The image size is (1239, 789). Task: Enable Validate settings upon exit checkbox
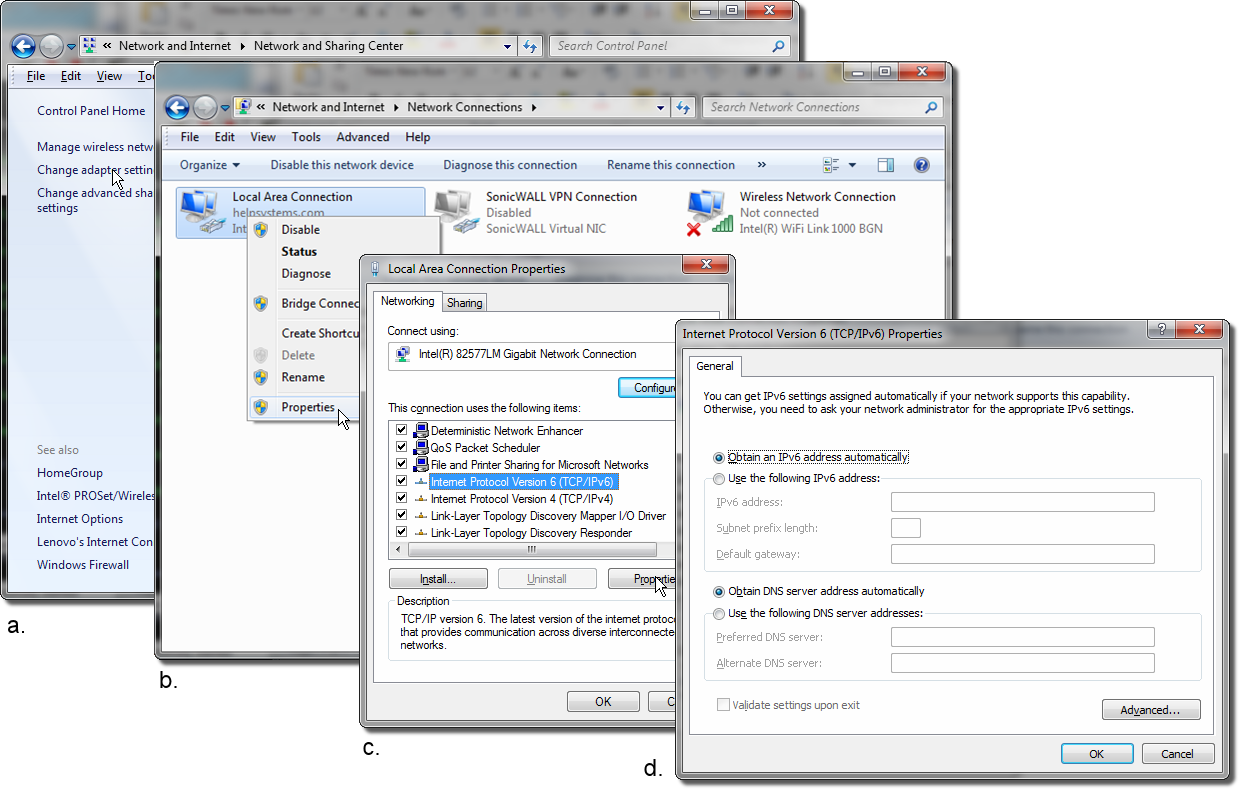tap(723, 705)
